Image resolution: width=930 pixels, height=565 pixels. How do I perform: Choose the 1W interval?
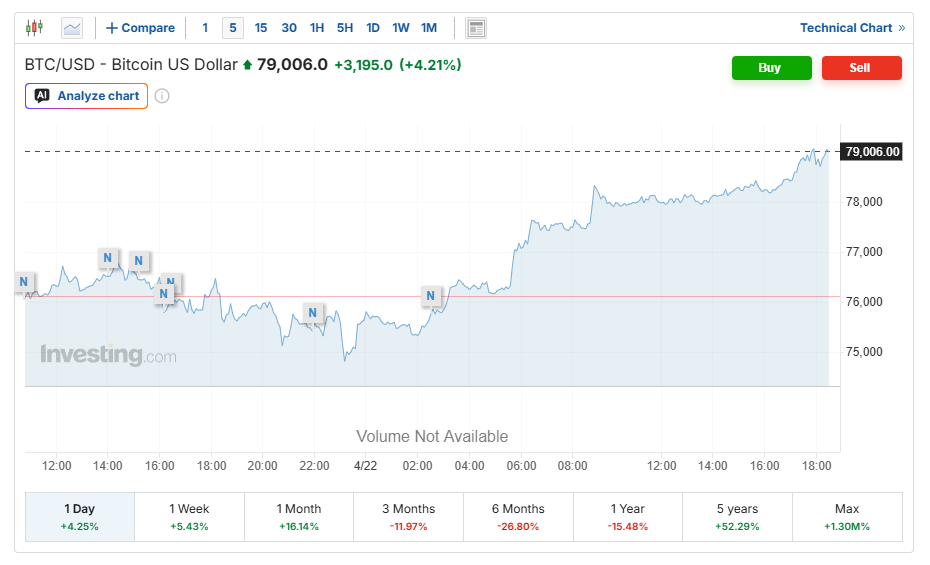pos(401,28)
